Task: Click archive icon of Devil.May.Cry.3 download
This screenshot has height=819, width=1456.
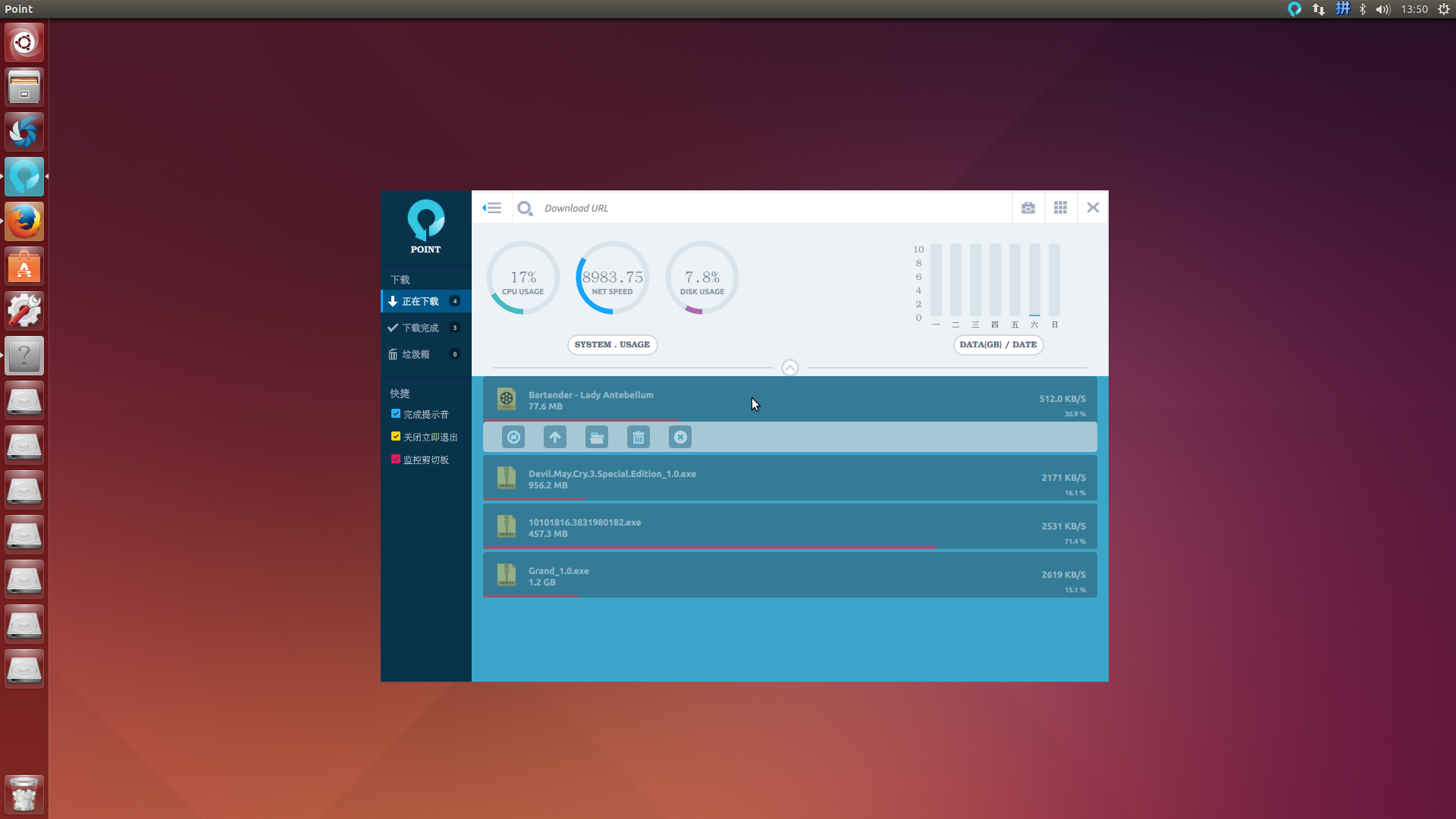Action: coord(507,478)
